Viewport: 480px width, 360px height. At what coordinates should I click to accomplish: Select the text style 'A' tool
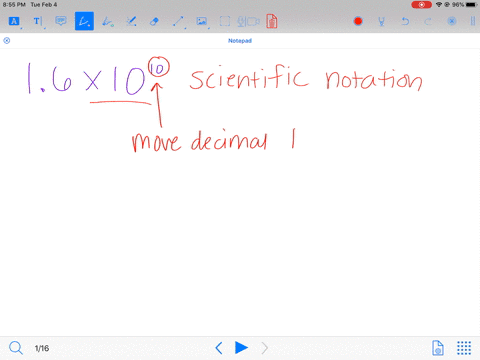click(x=14, y=21)
